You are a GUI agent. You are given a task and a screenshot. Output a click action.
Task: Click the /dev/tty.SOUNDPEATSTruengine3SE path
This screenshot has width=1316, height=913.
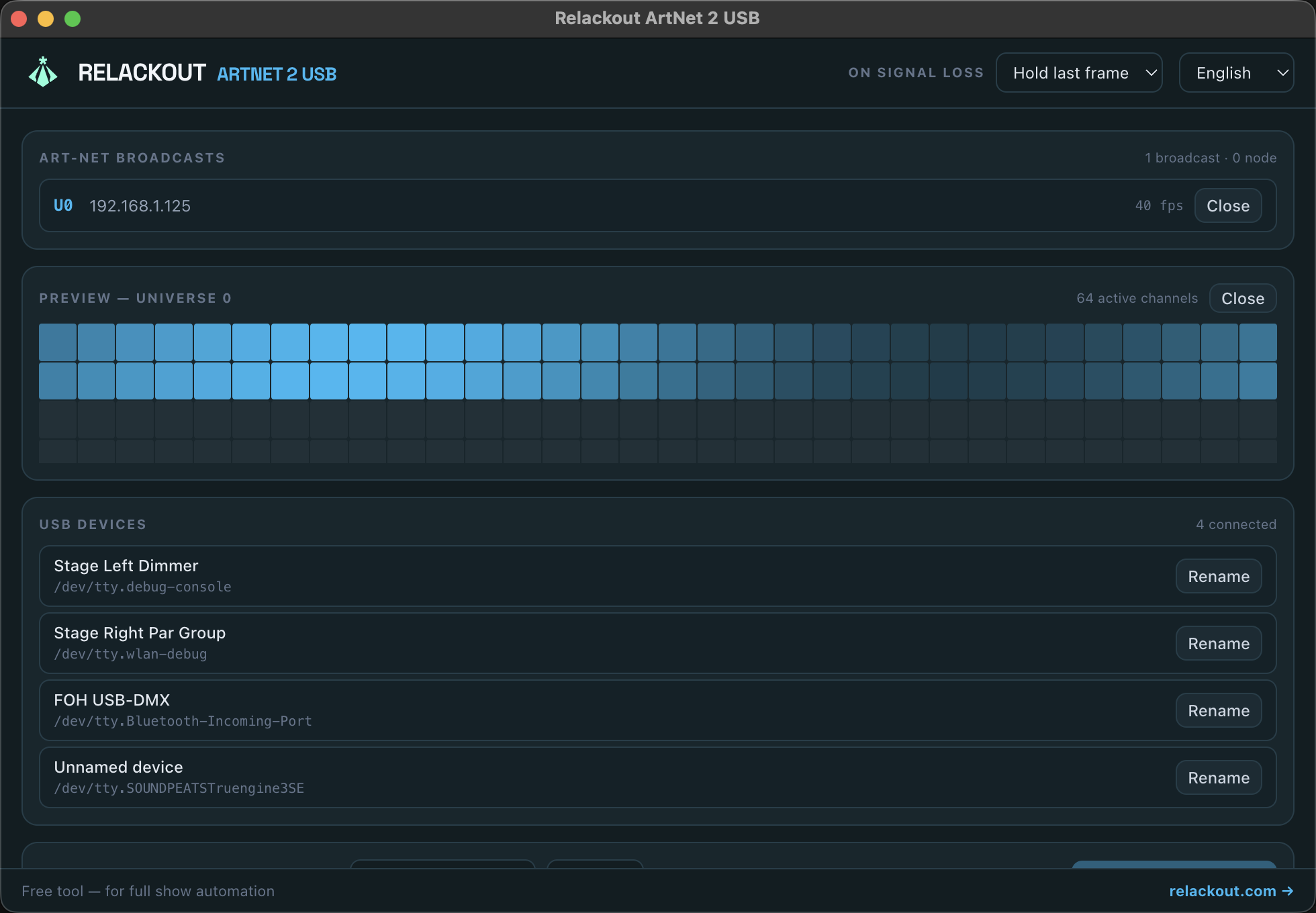click(179, 788)
